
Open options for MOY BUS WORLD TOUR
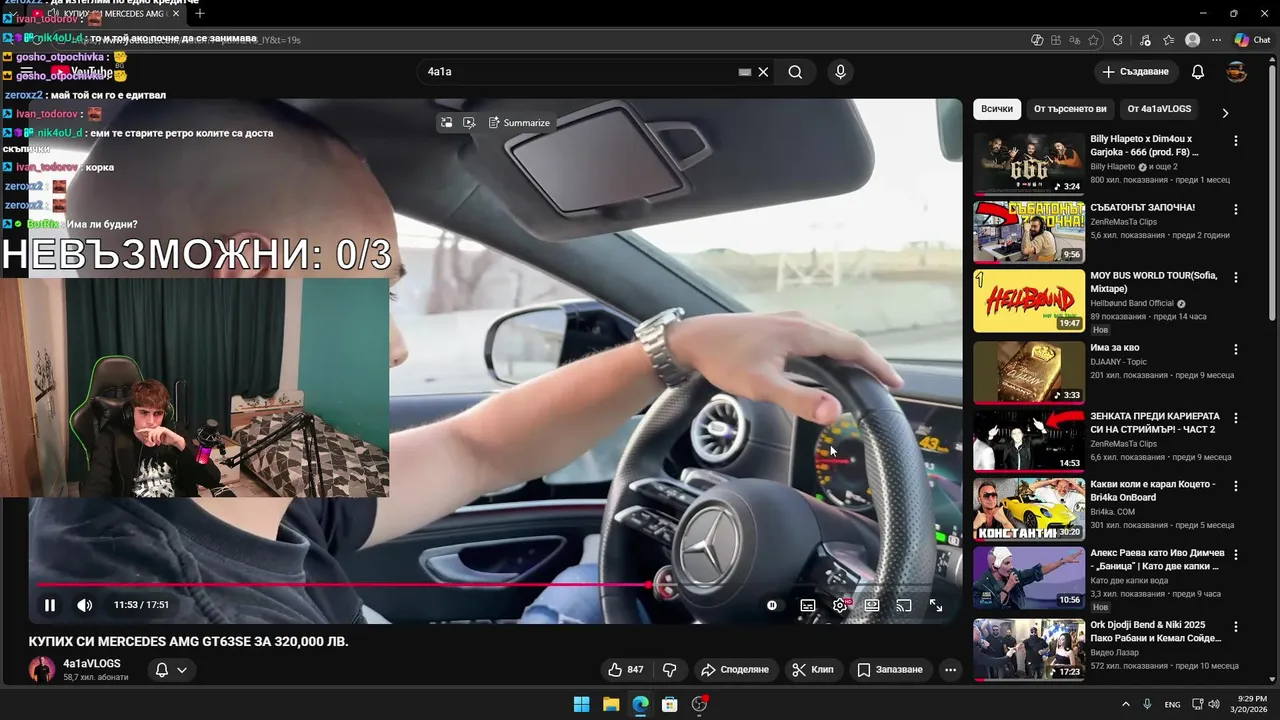coord(1236,278)
